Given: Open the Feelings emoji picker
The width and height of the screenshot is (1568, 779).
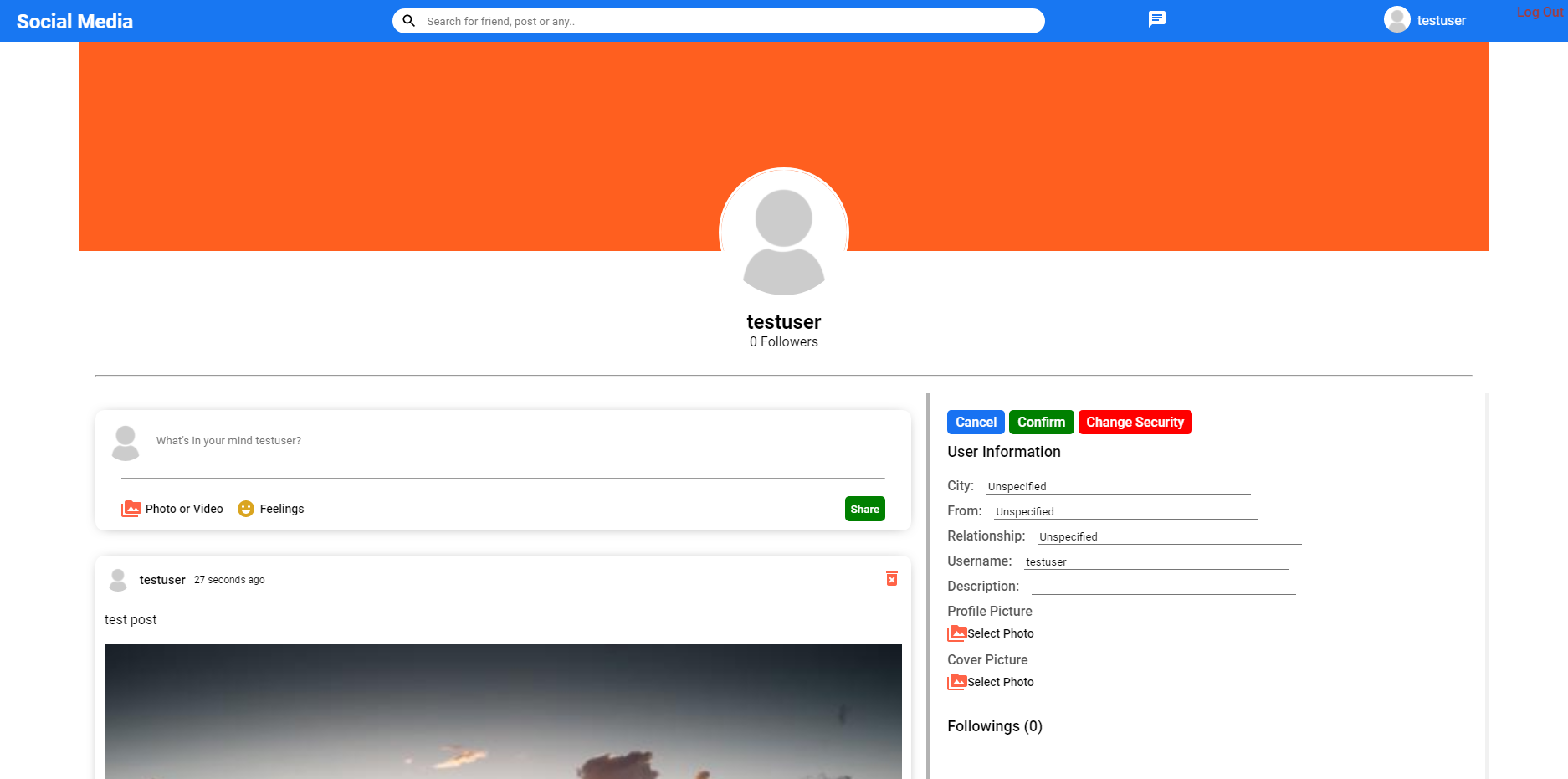Looking at the screenshot, I should click(x=245, y=508).
